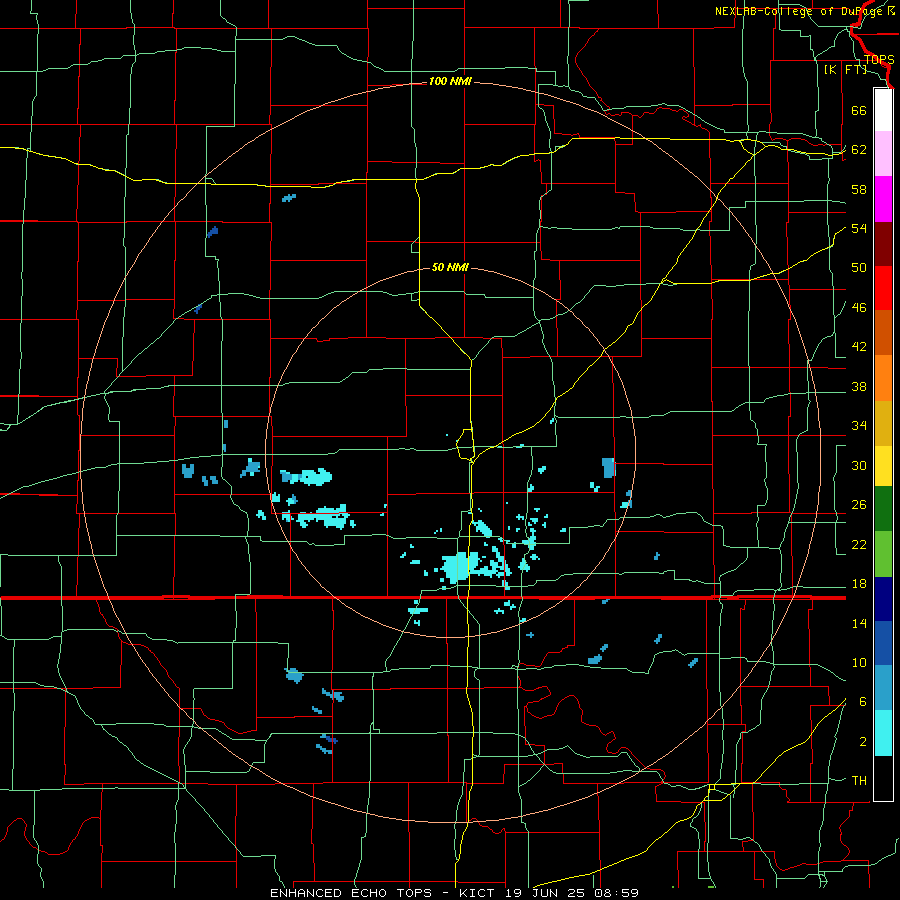Click the white swatch atop the tops legend
900x900 pixels.
(x=883, y=110)
